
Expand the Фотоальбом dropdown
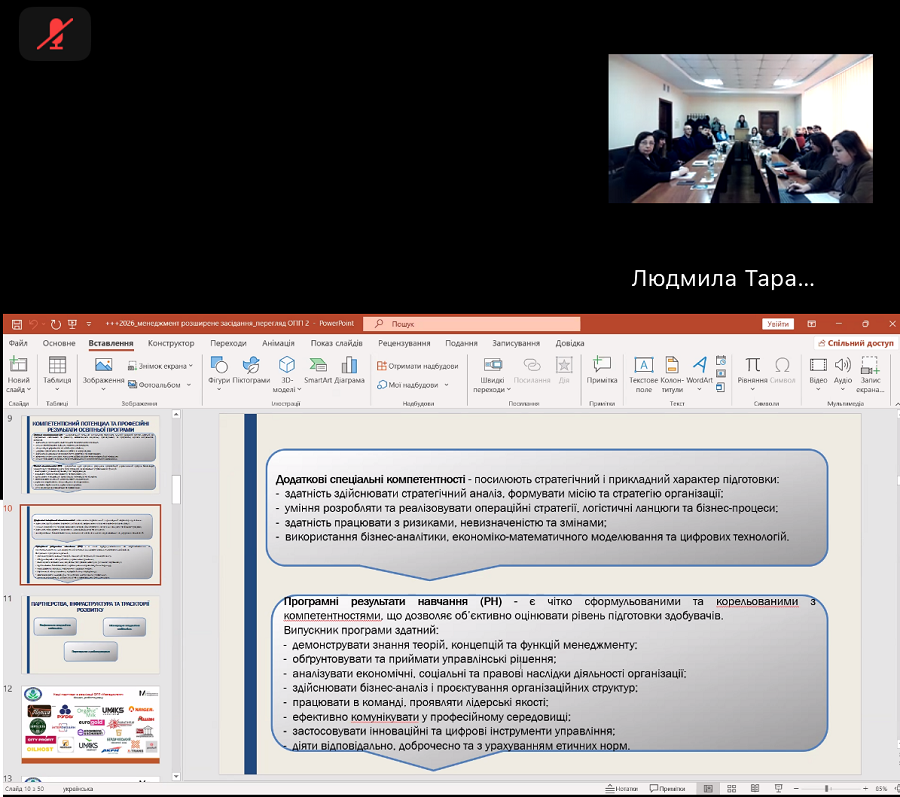pos(158,384)
